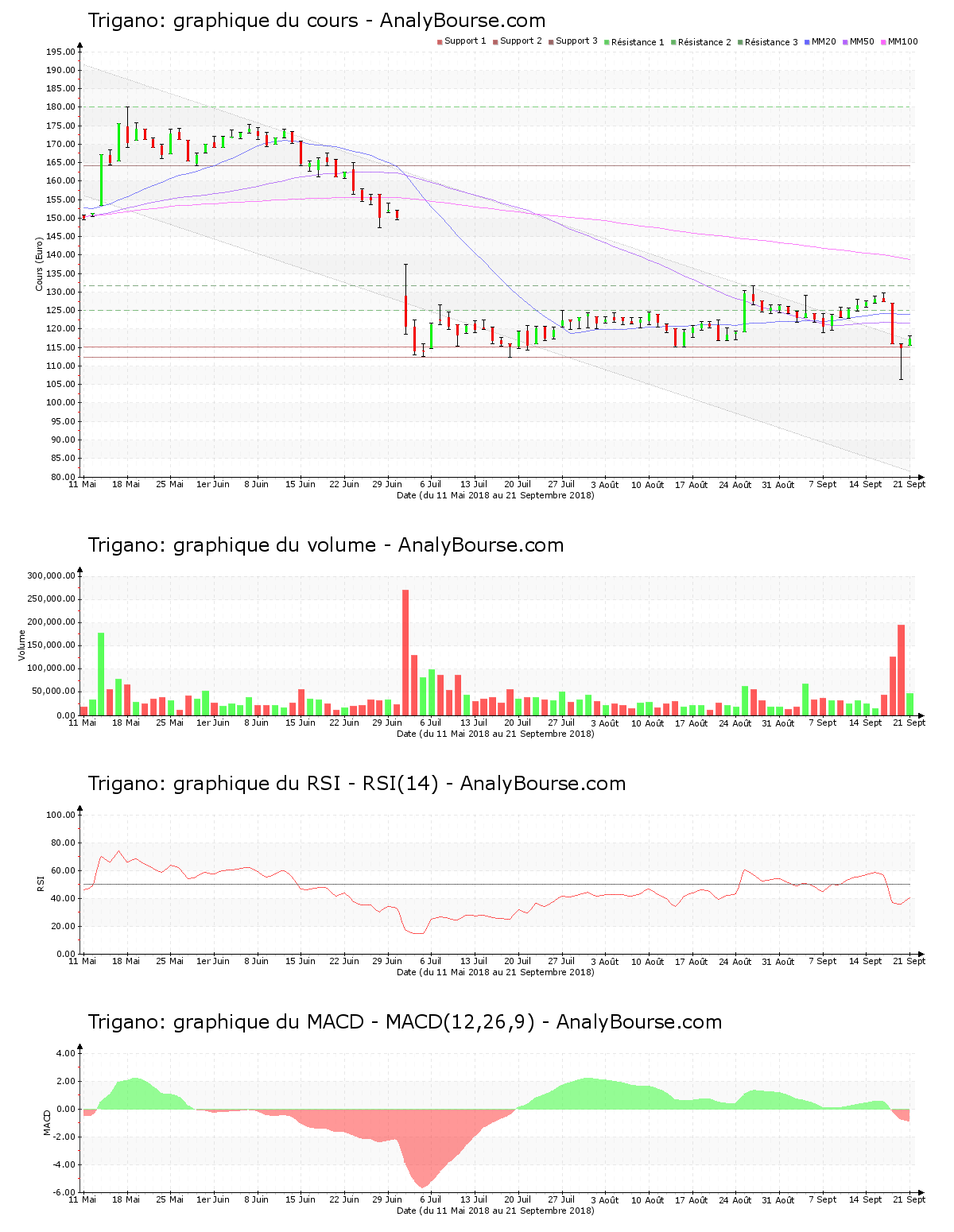Click the 20.00 RSI axis value

tap(63, 926)
